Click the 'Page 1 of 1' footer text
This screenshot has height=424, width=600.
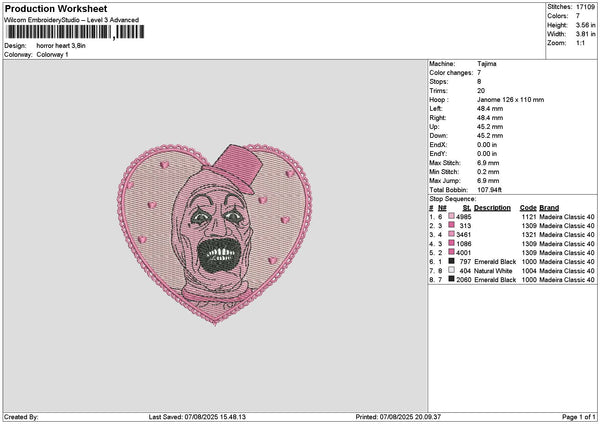579,417
